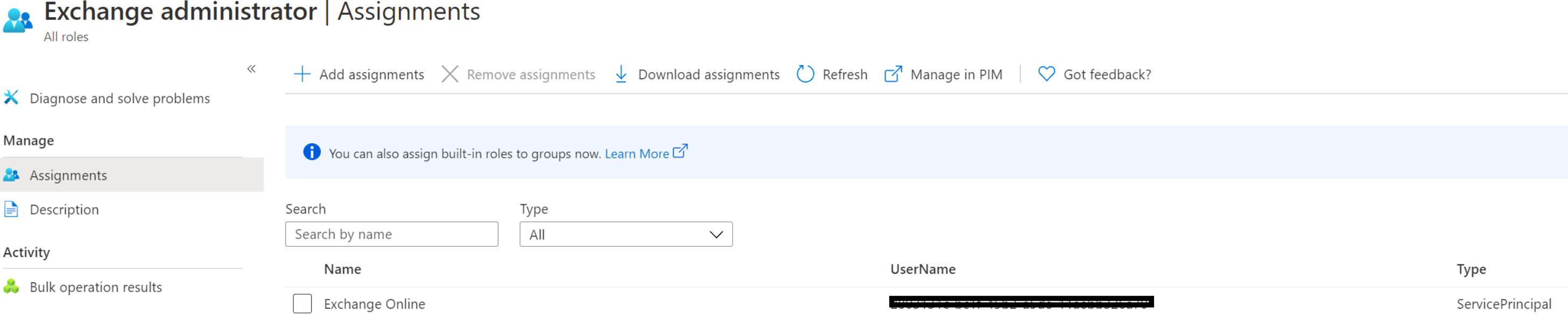
Task: Click the external link icon beside Learn More
Action: [680, 150]
